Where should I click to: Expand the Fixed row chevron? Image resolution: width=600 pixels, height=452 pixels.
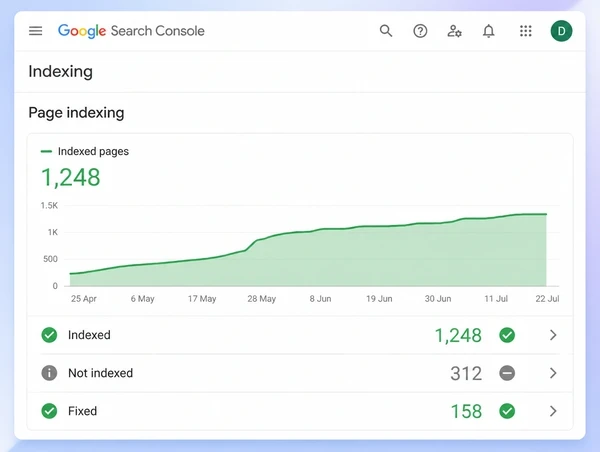click(553, 411)
